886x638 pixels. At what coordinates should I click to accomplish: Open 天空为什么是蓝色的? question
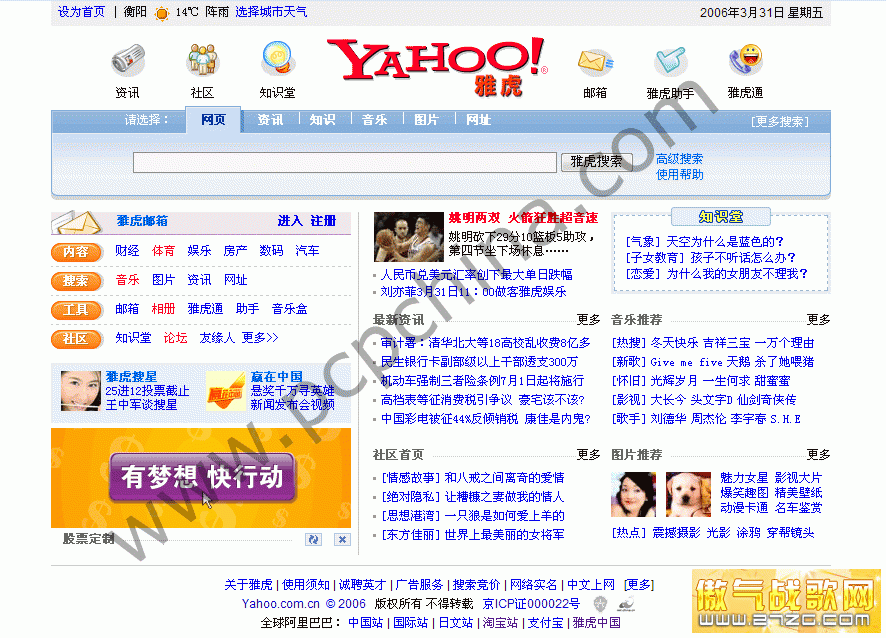pyautogui.click(x=724, y=242)
